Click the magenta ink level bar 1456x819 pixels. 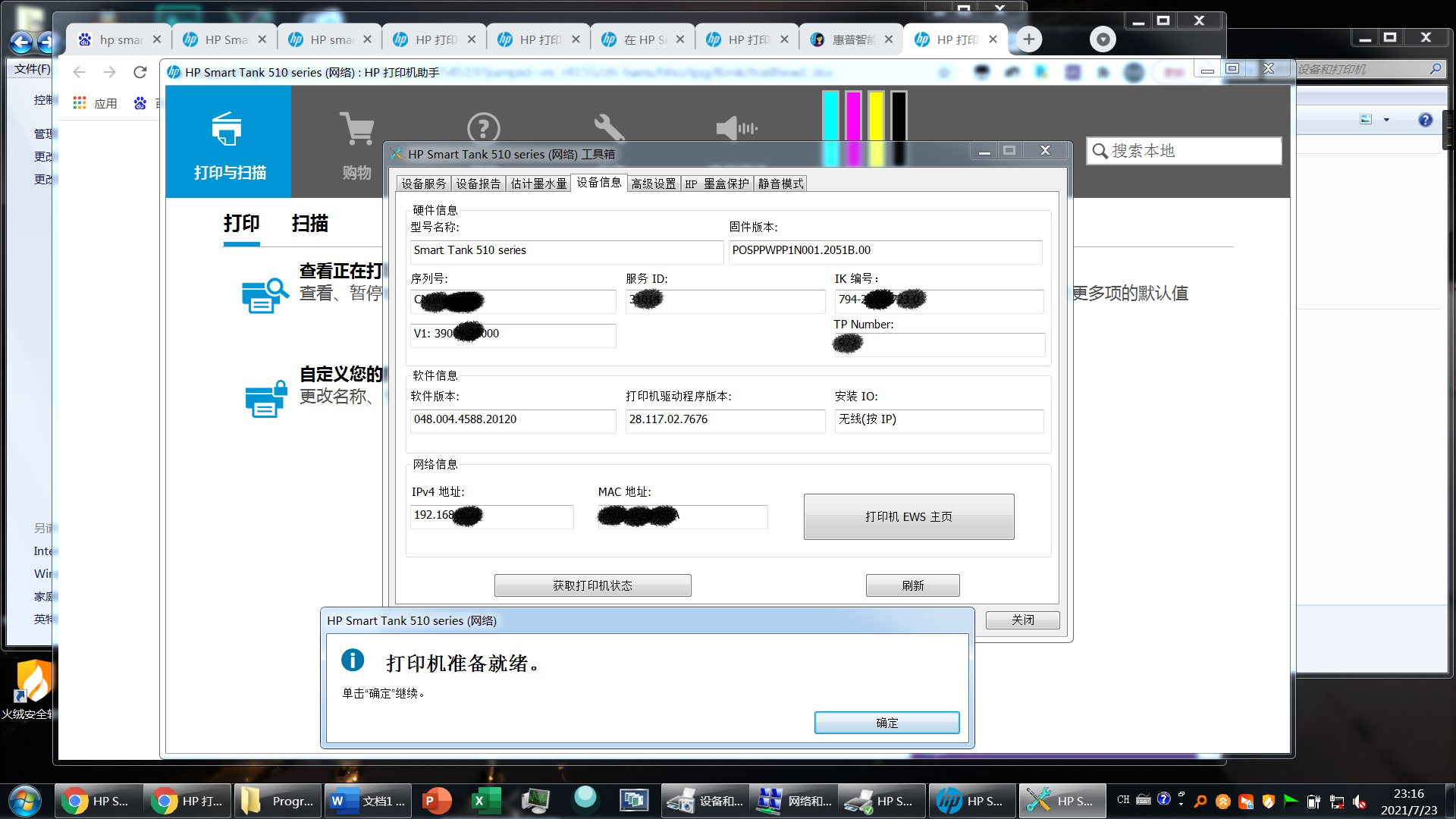click(x=853, y=127)
